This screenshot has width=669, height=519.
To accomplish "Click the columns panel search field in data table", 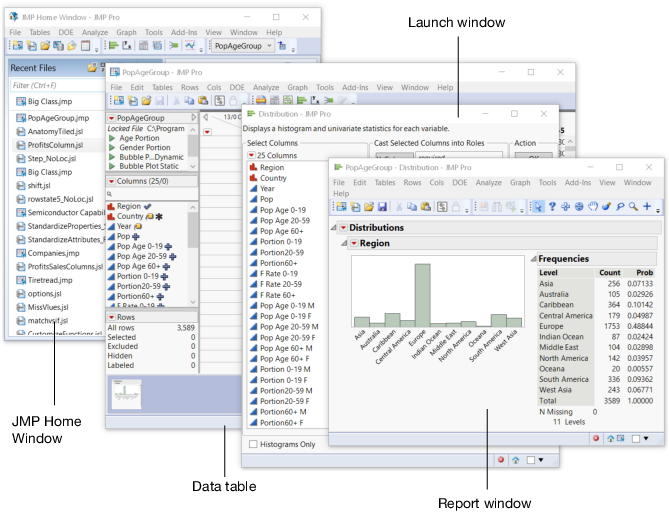I will pyautogui.click(x=151, y=194).
